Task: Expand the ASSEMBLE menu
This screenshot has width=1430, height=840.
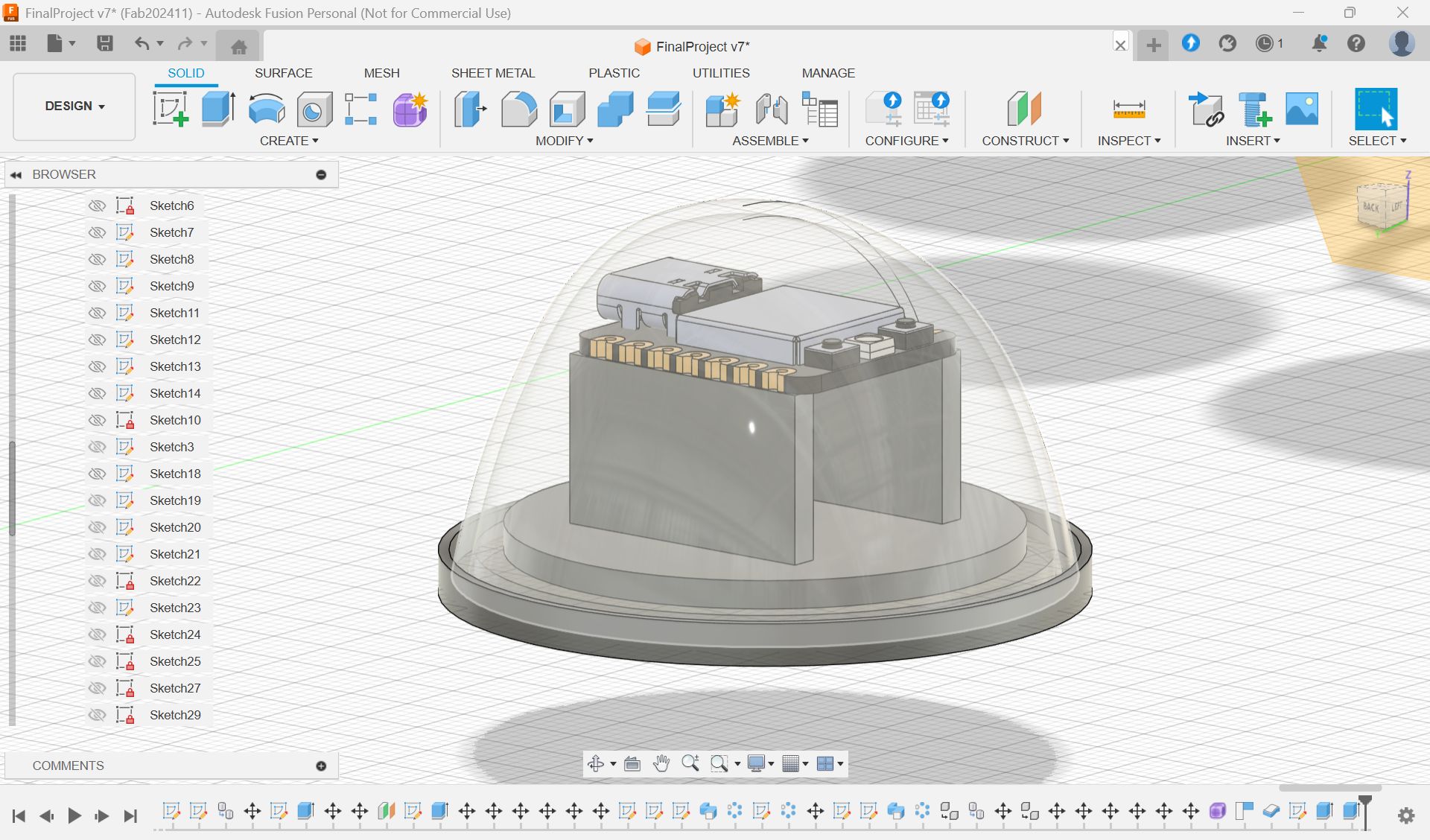Action: tap(770, 141)
